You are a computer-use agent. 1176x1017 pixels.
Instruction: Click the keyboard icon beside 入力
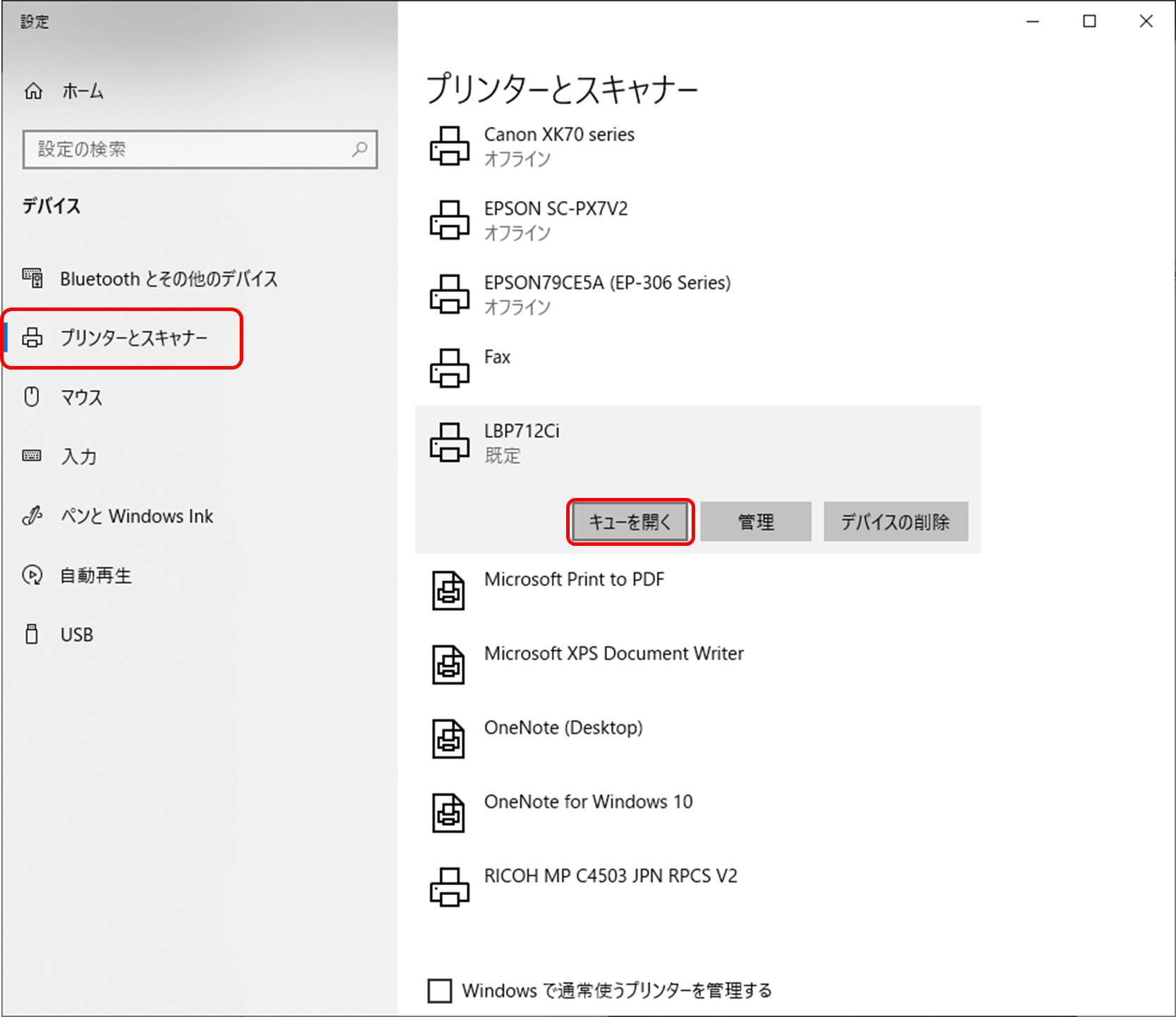pos(32,456)
